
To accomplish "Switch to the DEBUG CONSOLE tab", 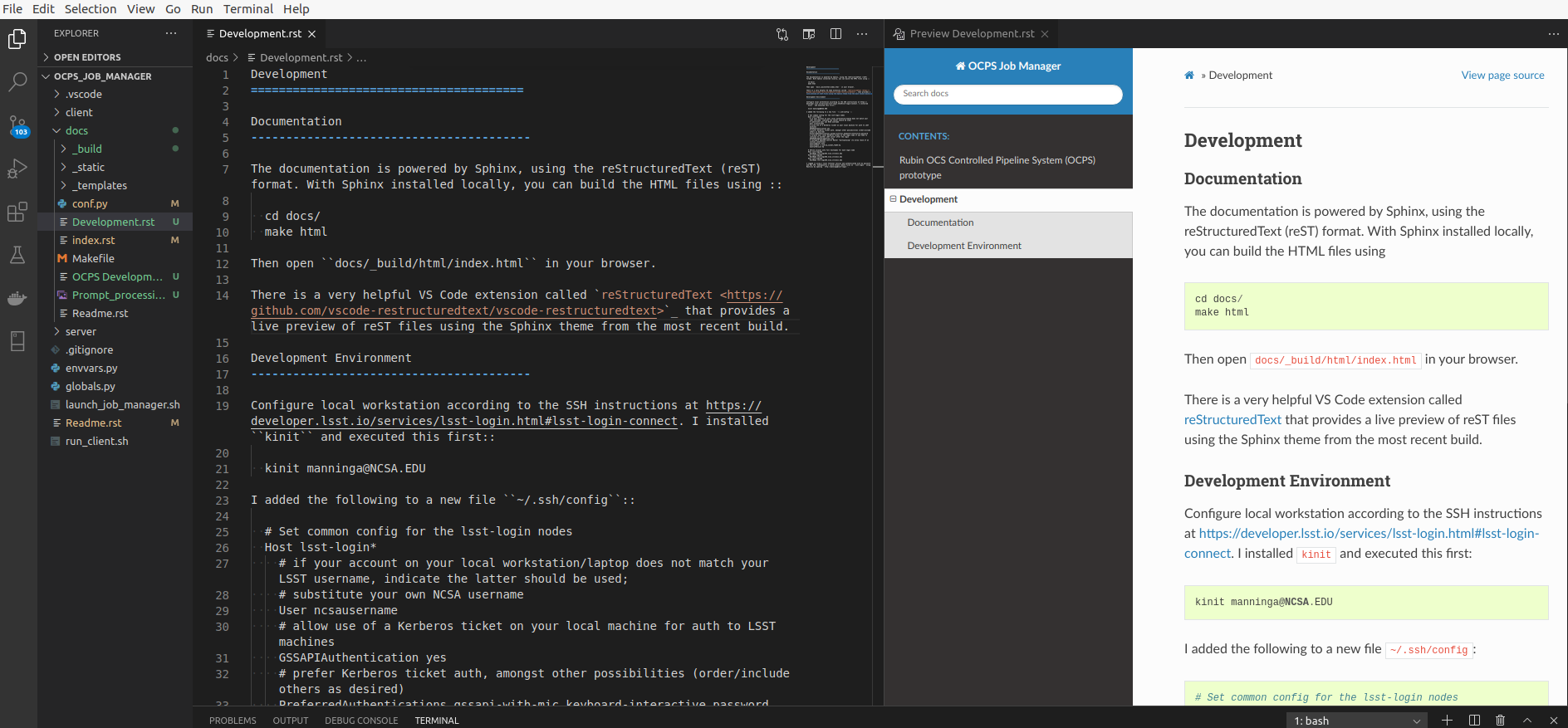I will (x=361, y=721).
